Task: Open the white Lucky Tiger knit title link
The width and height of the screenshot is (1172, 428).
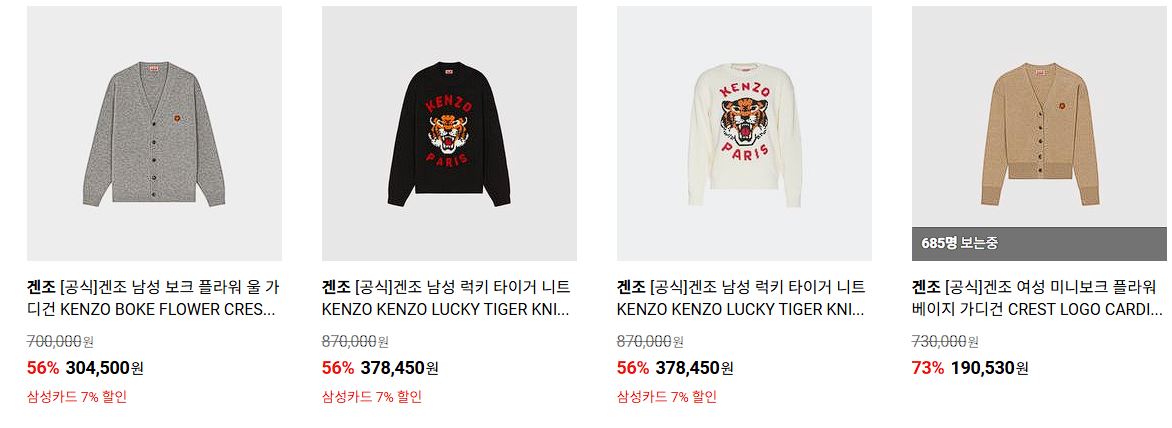Action: (x=741, y=297)
